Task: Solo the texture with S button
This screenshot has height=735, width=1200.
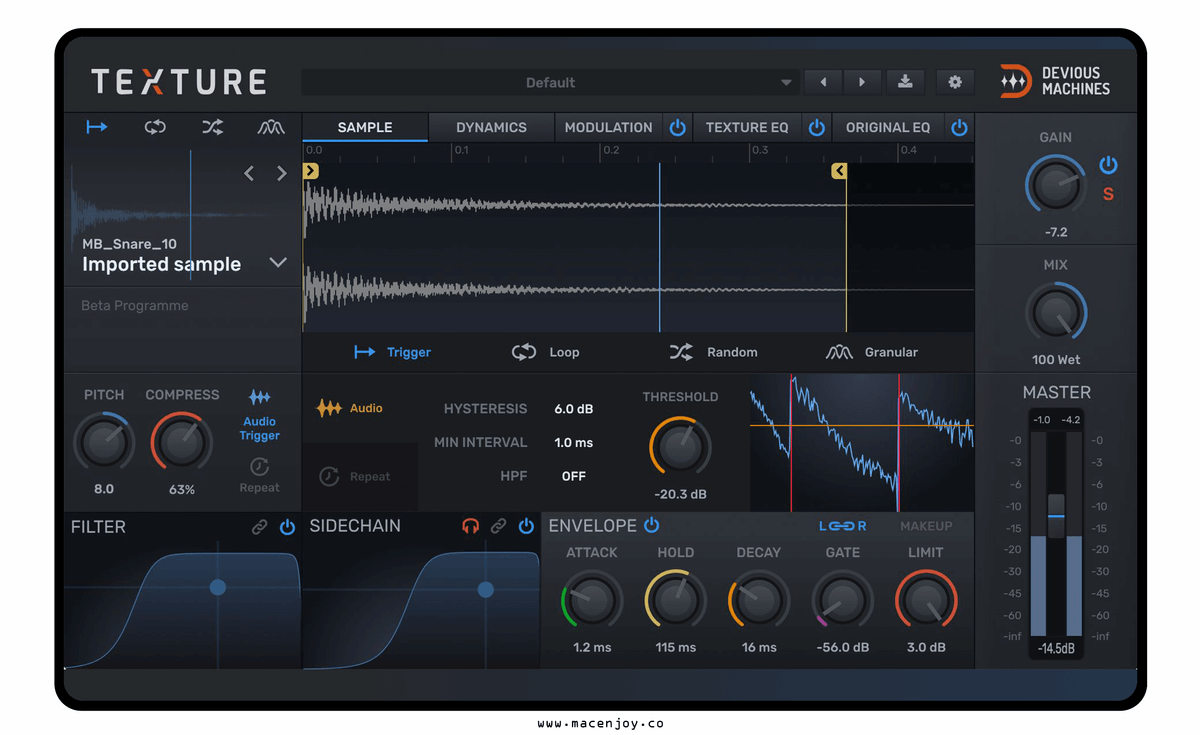Action: [1108, 194]
